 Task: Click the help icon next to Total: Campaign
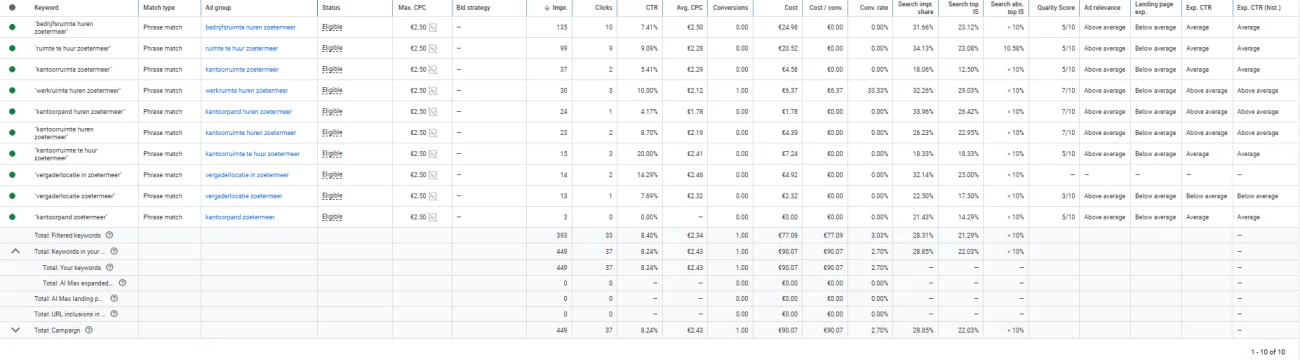[89, 329]
